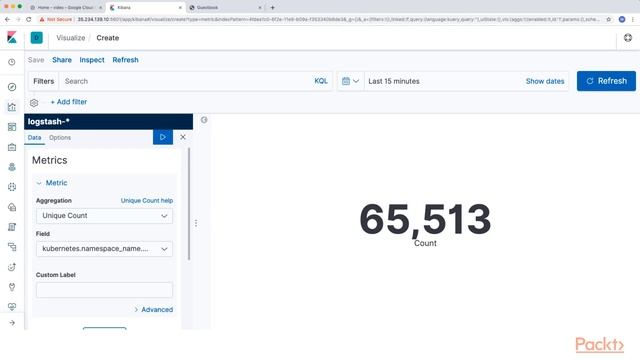This screenshot has height=360, width=640.
Task: Click the Create breadcrumb text
Action: [x=108, y=38]
